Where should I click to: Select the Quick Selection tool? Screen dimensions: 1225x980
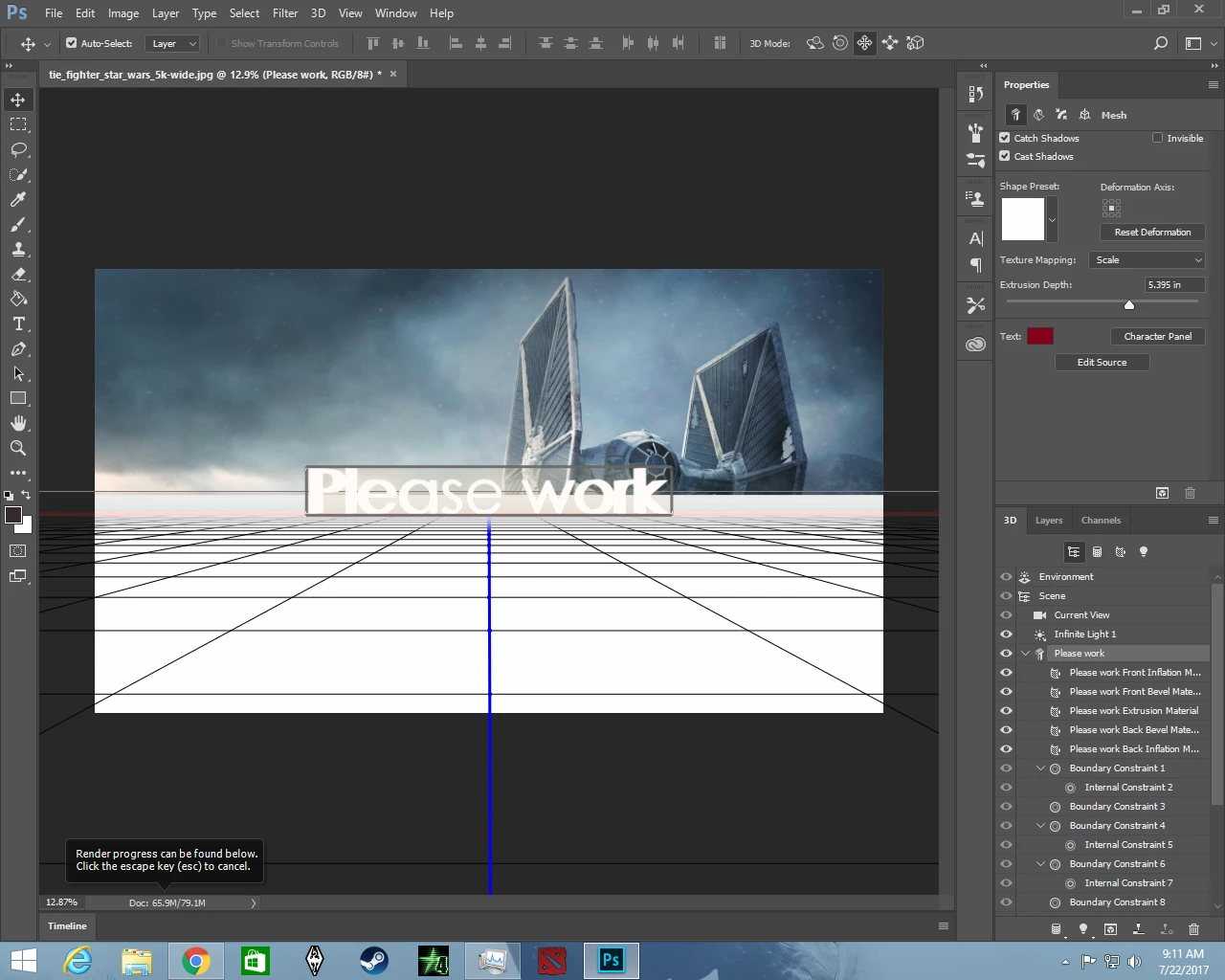18,174
